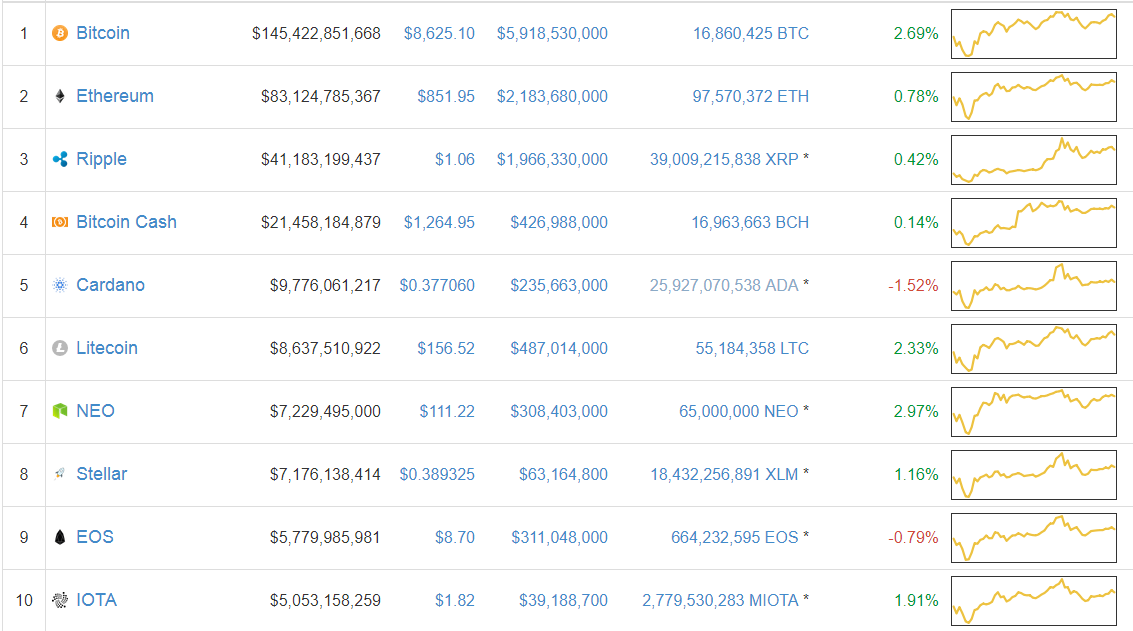Viewport: 1133px width, 631px height.
Task: Open the Cardano currency page link
Action: pyautogui.click(x=111, y=285)
